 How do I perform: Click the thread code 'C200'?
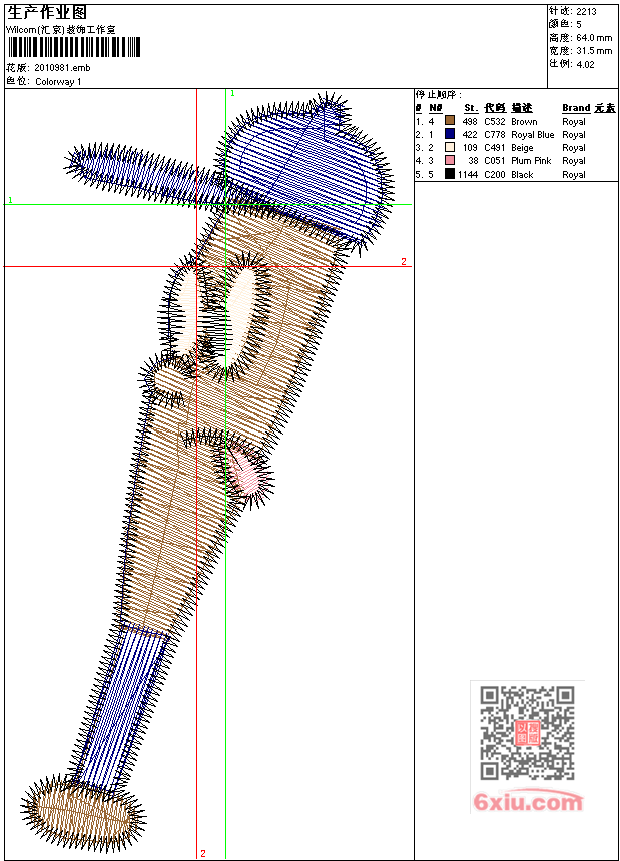point(495,175)
